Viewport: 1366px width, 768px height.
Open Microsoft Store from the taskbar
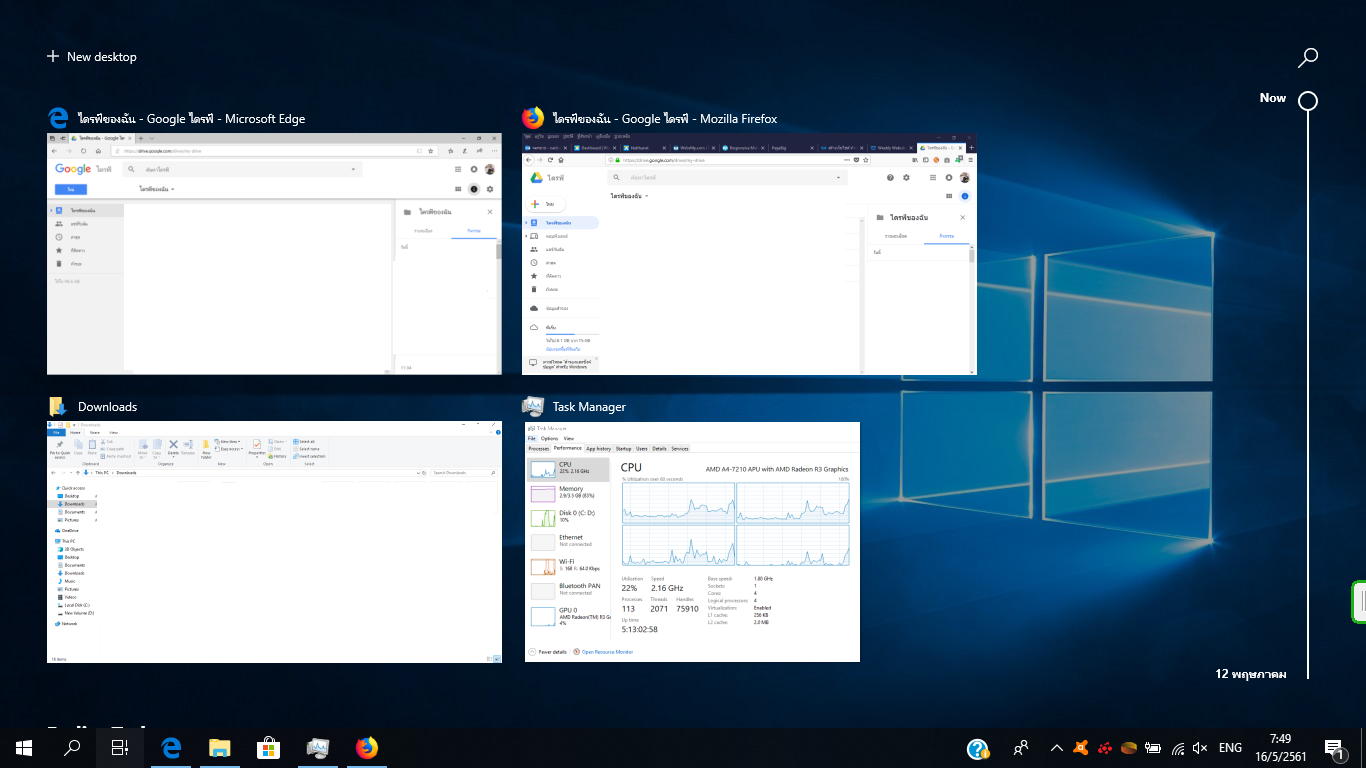click(268, 748)
